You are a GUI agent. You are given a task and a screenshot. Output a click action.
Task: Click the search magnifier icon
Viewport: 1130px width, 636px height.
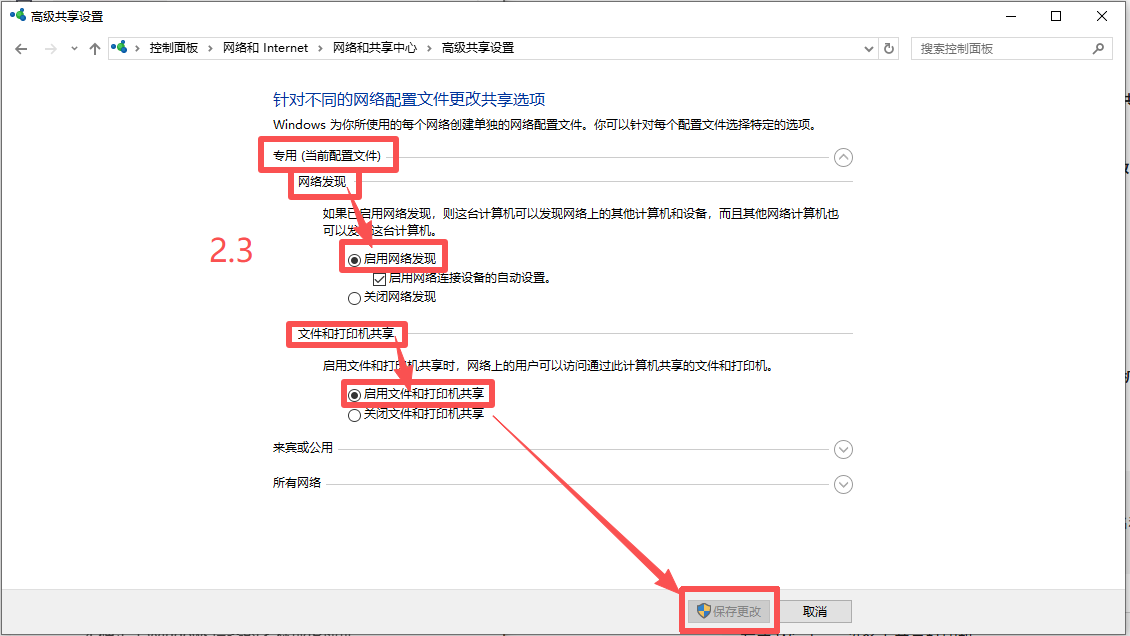coord(1098,48)
